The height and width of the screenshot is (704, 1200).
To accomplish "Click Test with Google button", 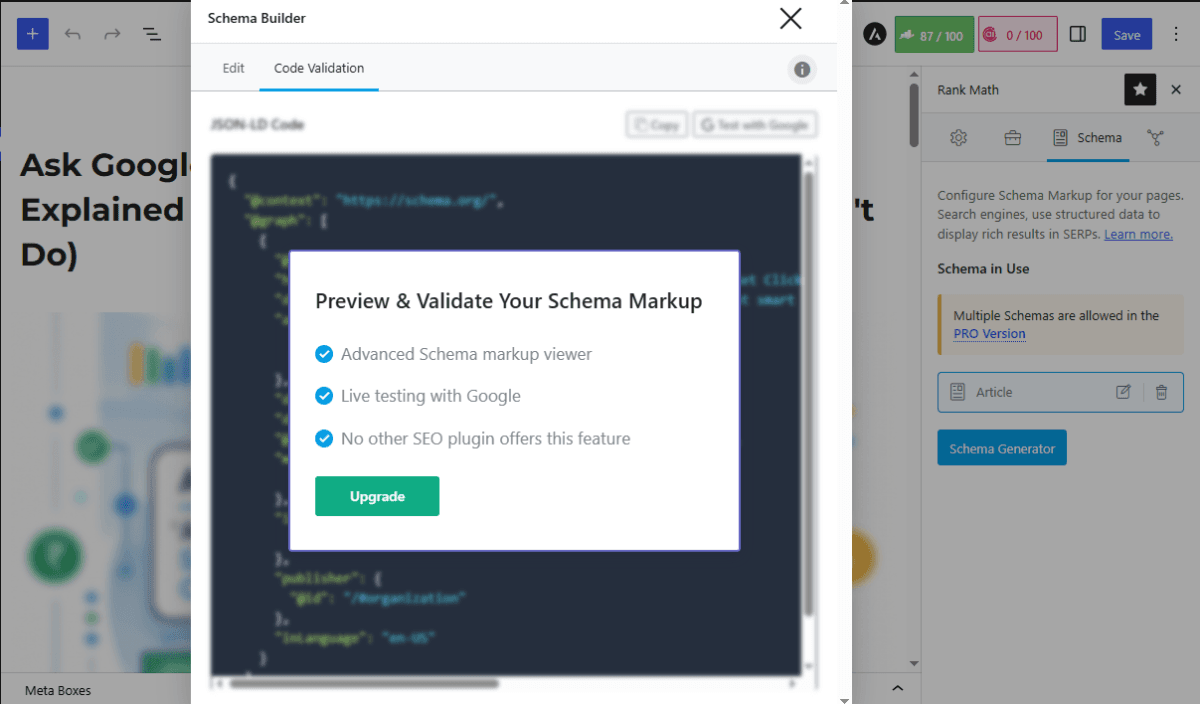I will (755, 125).
